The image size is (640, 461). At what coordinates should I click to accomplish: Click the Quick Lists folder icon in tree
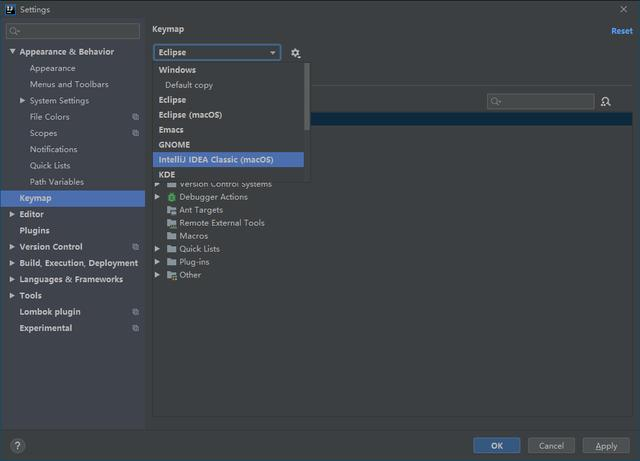tap(172, 249)
